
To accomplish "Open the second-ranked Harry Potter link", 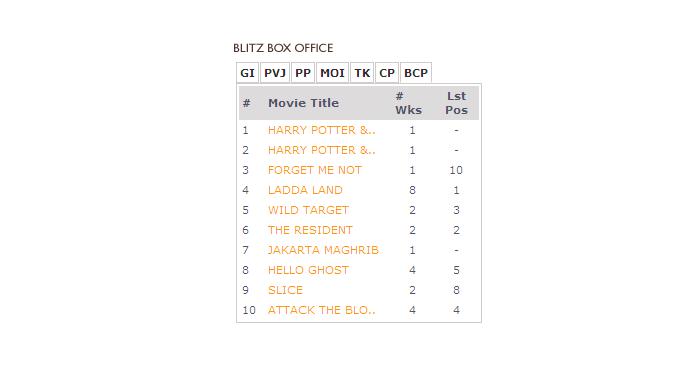I will (321, 150).
